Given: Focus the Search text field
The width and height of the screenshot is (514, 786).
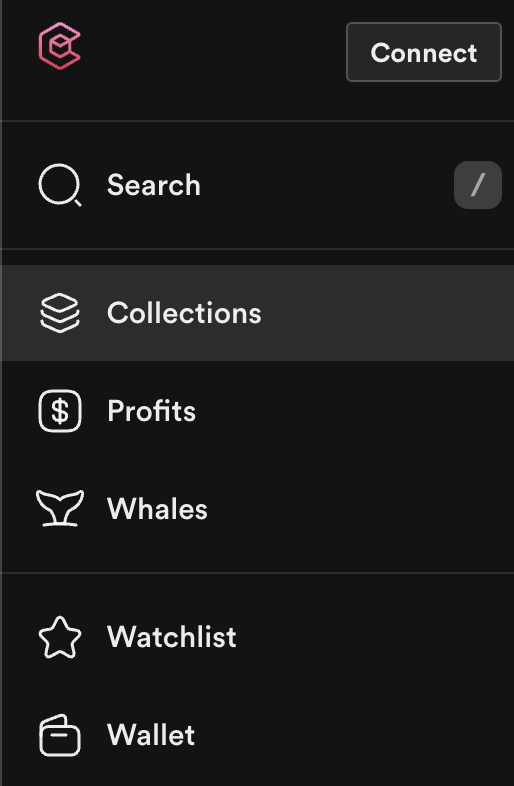Looking at the screenshot, I should [x=153, y=185].
